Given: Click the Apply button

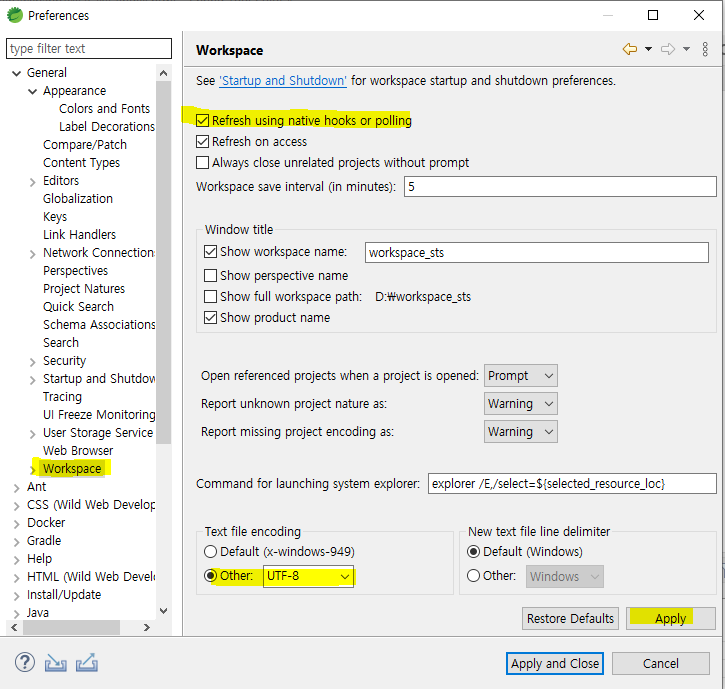Looking at the screenshot, I should (670, 618).
